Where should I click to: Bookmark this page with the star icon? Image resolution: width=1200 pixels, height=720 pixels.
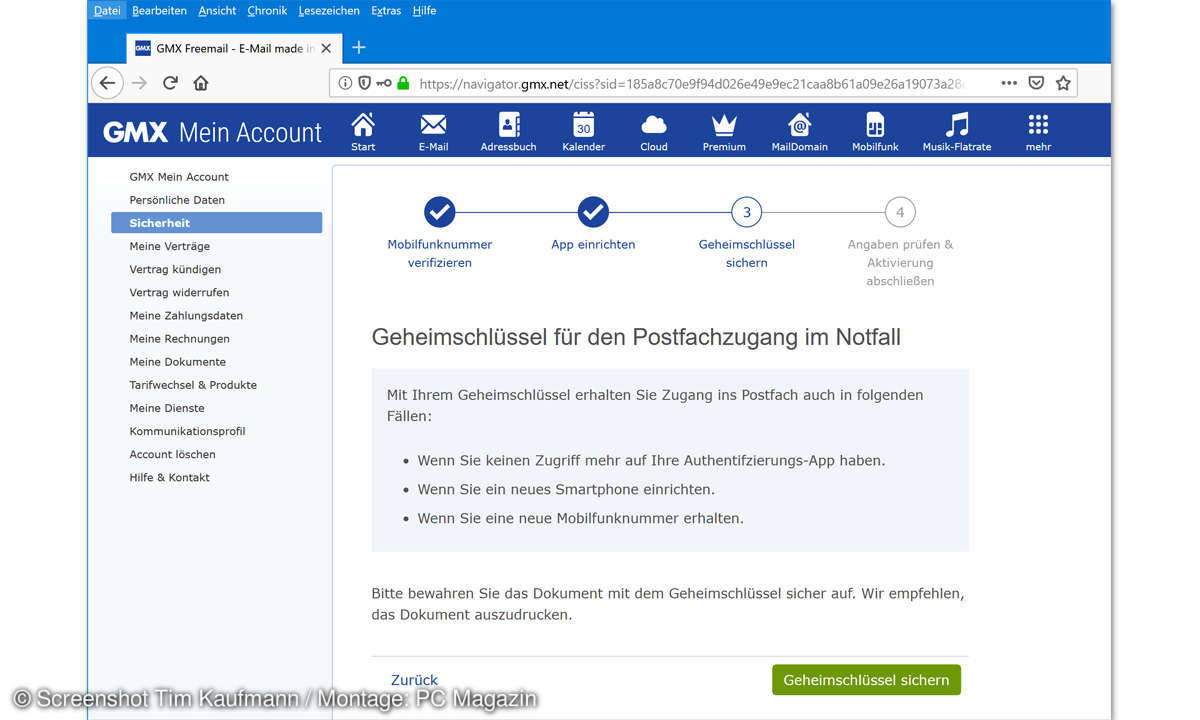1063,83
